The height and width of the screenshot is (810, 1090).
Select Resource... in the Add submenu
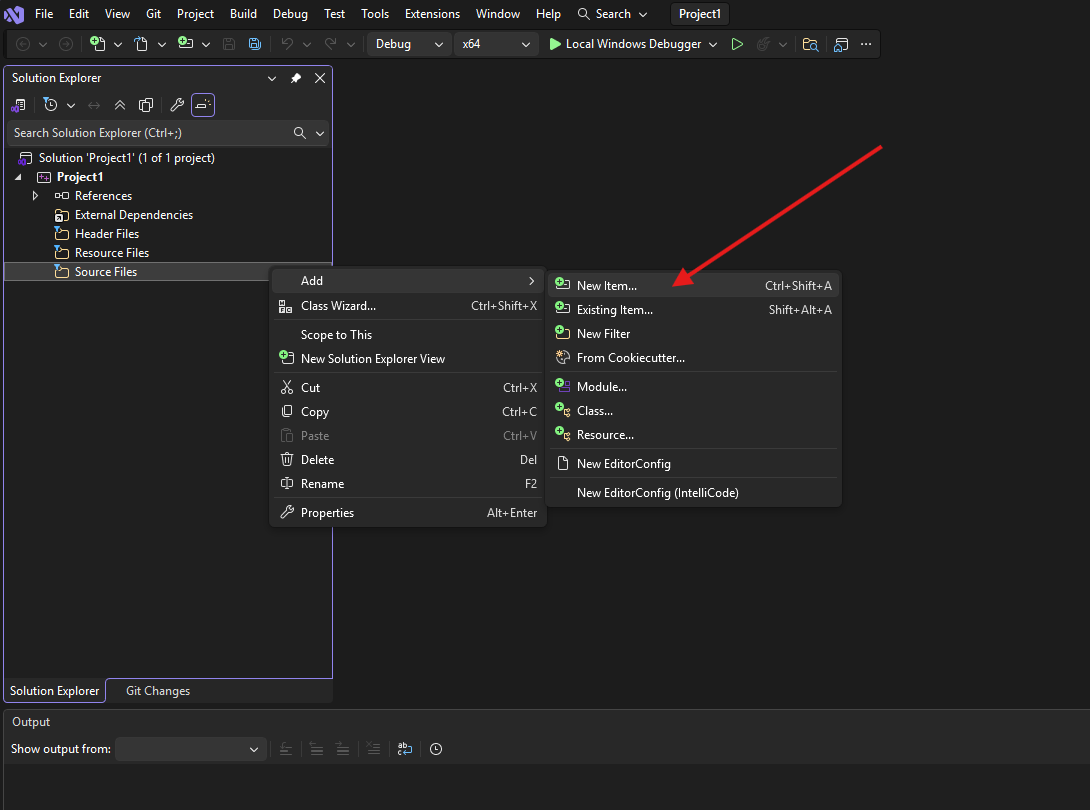click(694, 435)
